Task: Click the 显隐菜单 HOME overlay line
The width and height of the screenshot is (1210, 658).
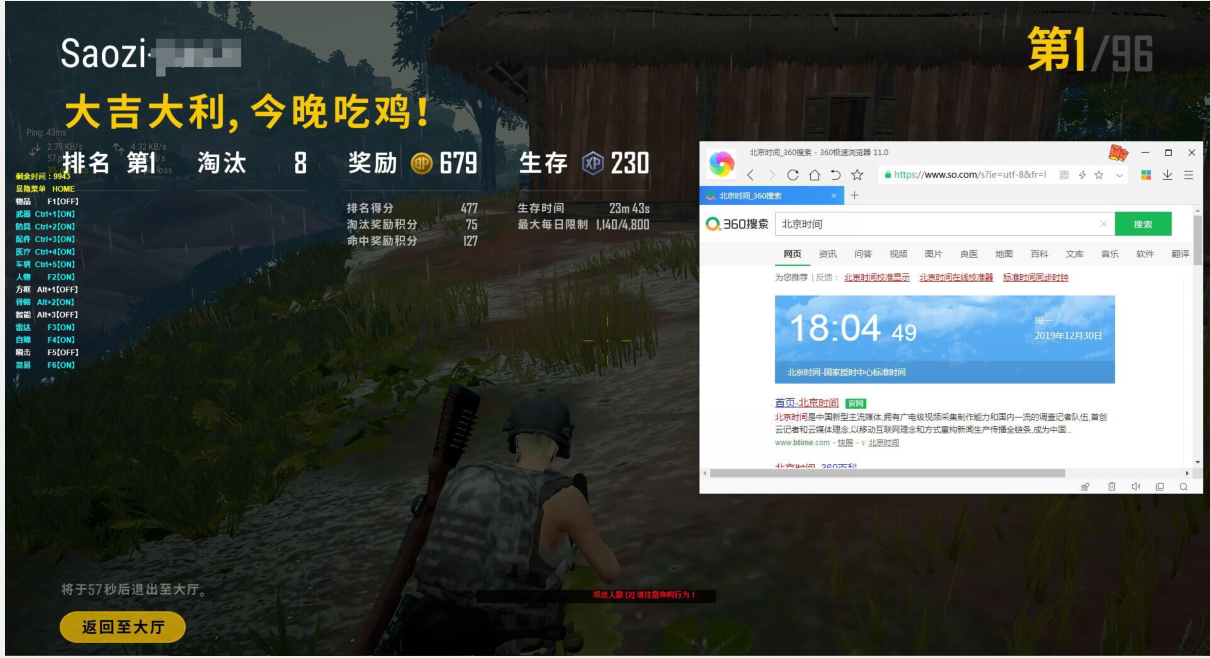Action: [x=45, y=188]
